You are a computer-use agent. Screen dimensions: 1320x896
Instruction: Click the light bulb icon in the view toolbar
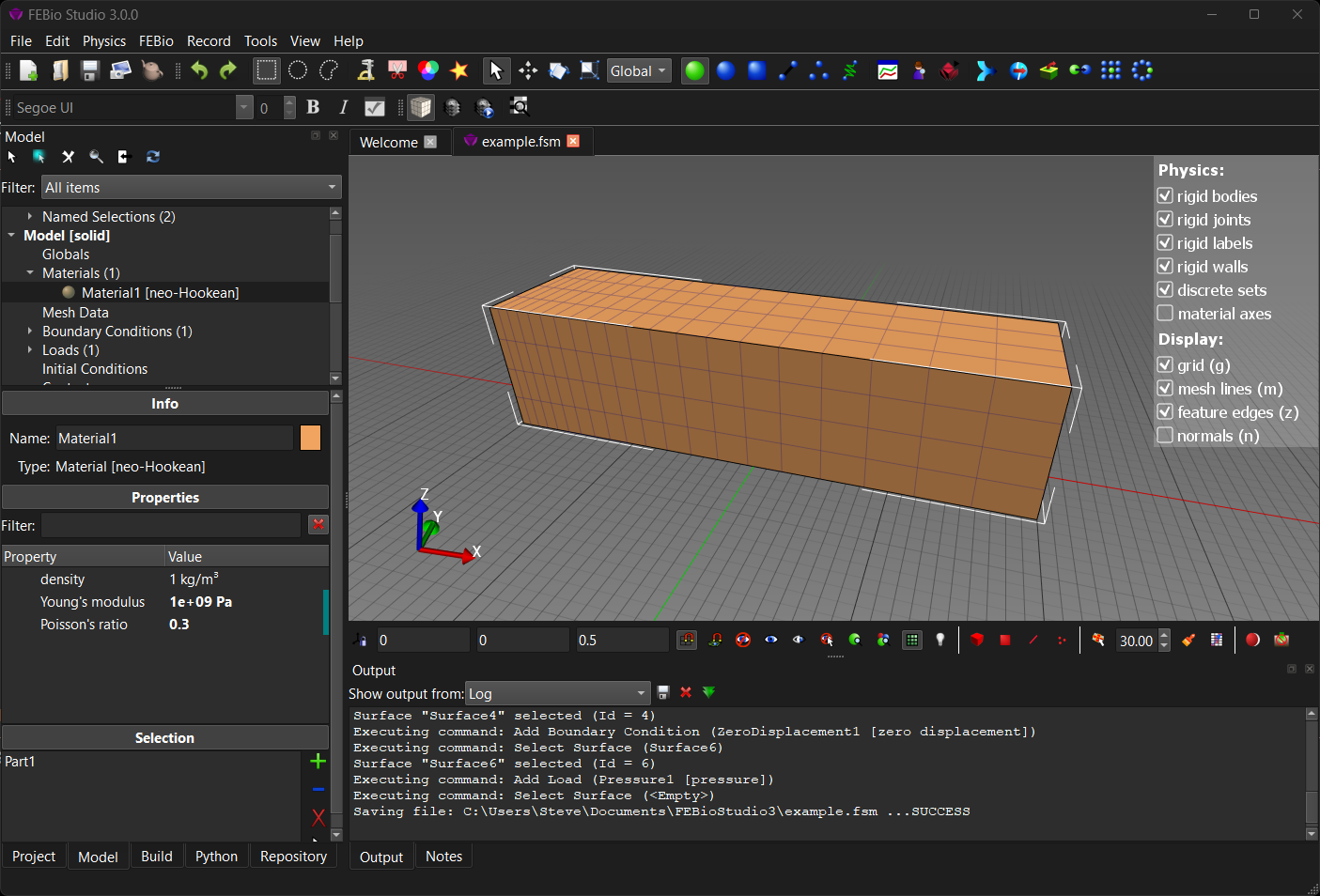click(x=940, y=640)
